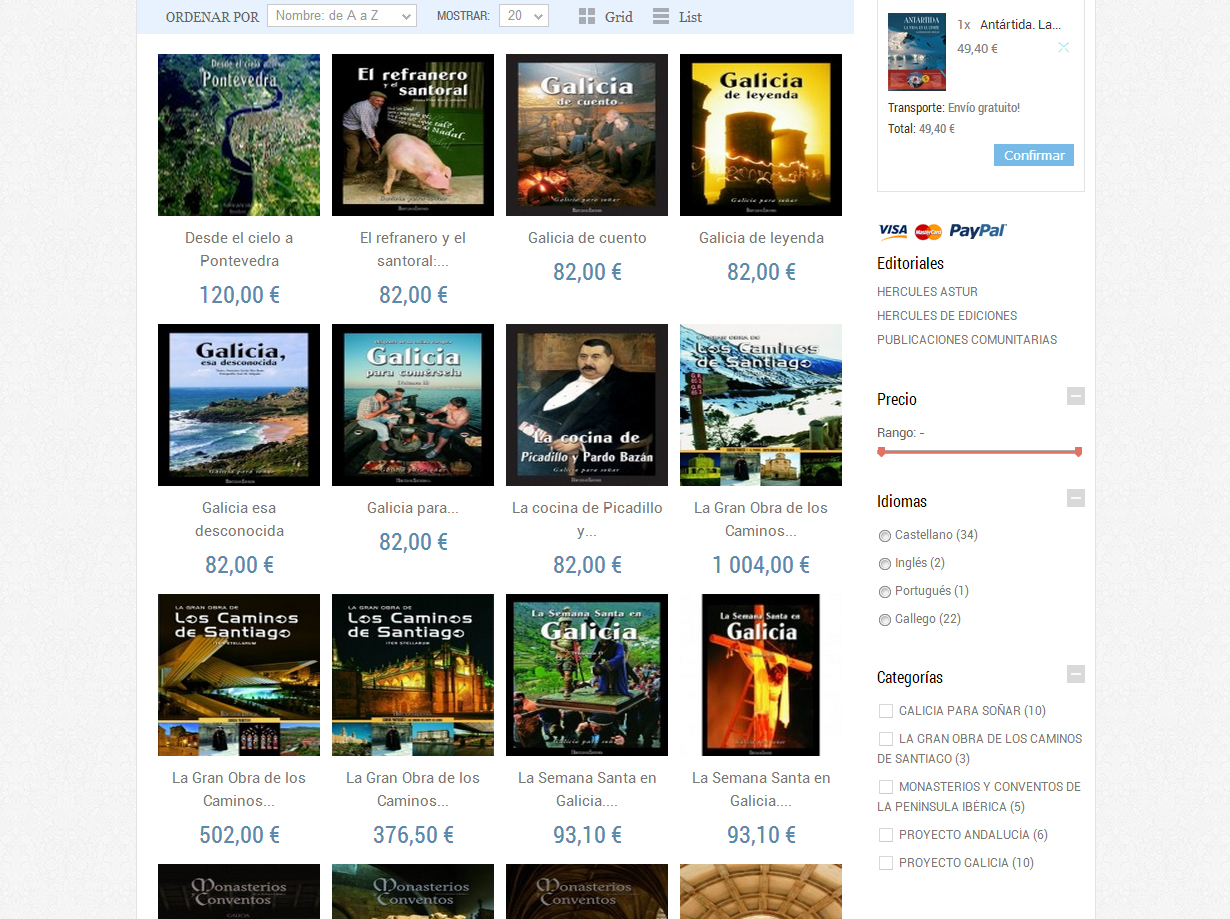Open the 1 004,00 € Caminos book cover
1230x919 pixels.
pos(761,405)
